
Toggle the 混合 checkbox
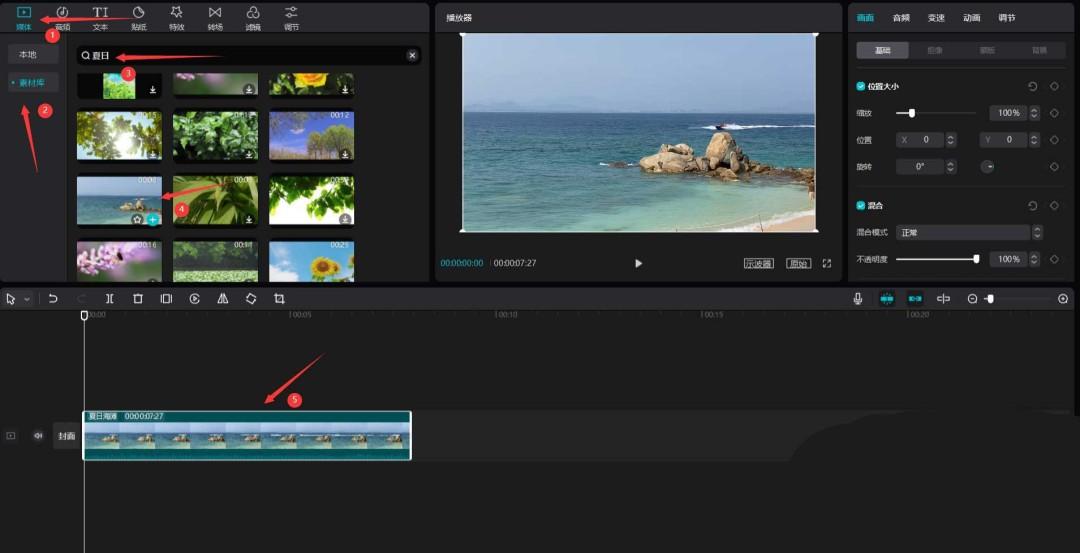(x=861, y=205)
